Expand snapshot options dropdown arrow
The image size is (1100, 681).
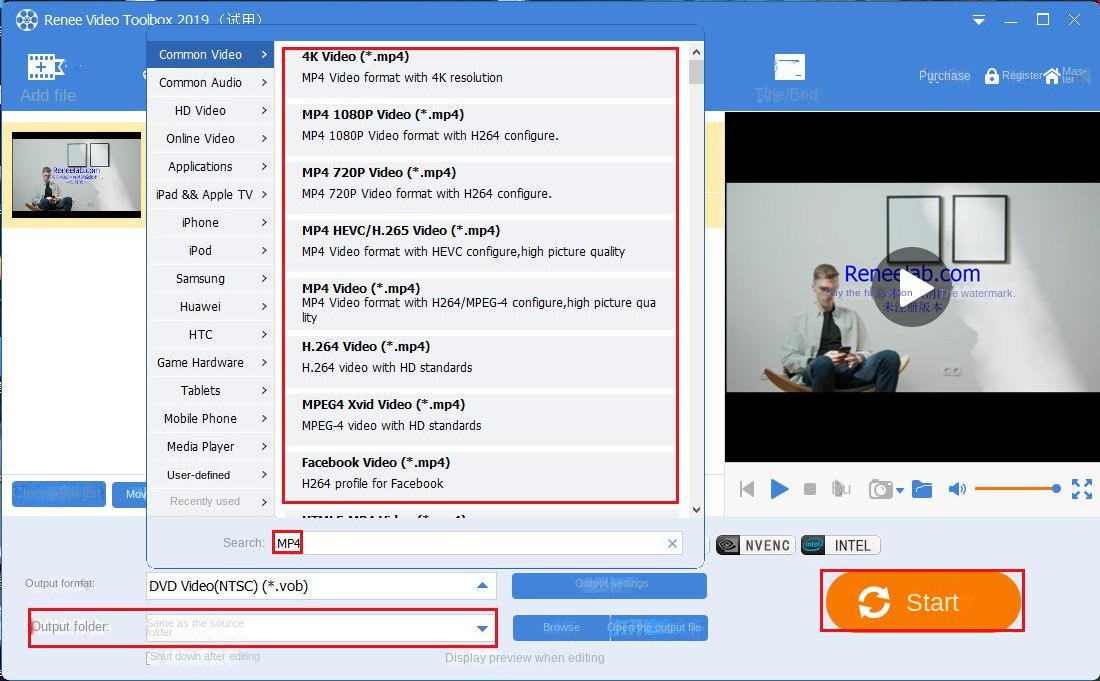[x=899, y=490]
